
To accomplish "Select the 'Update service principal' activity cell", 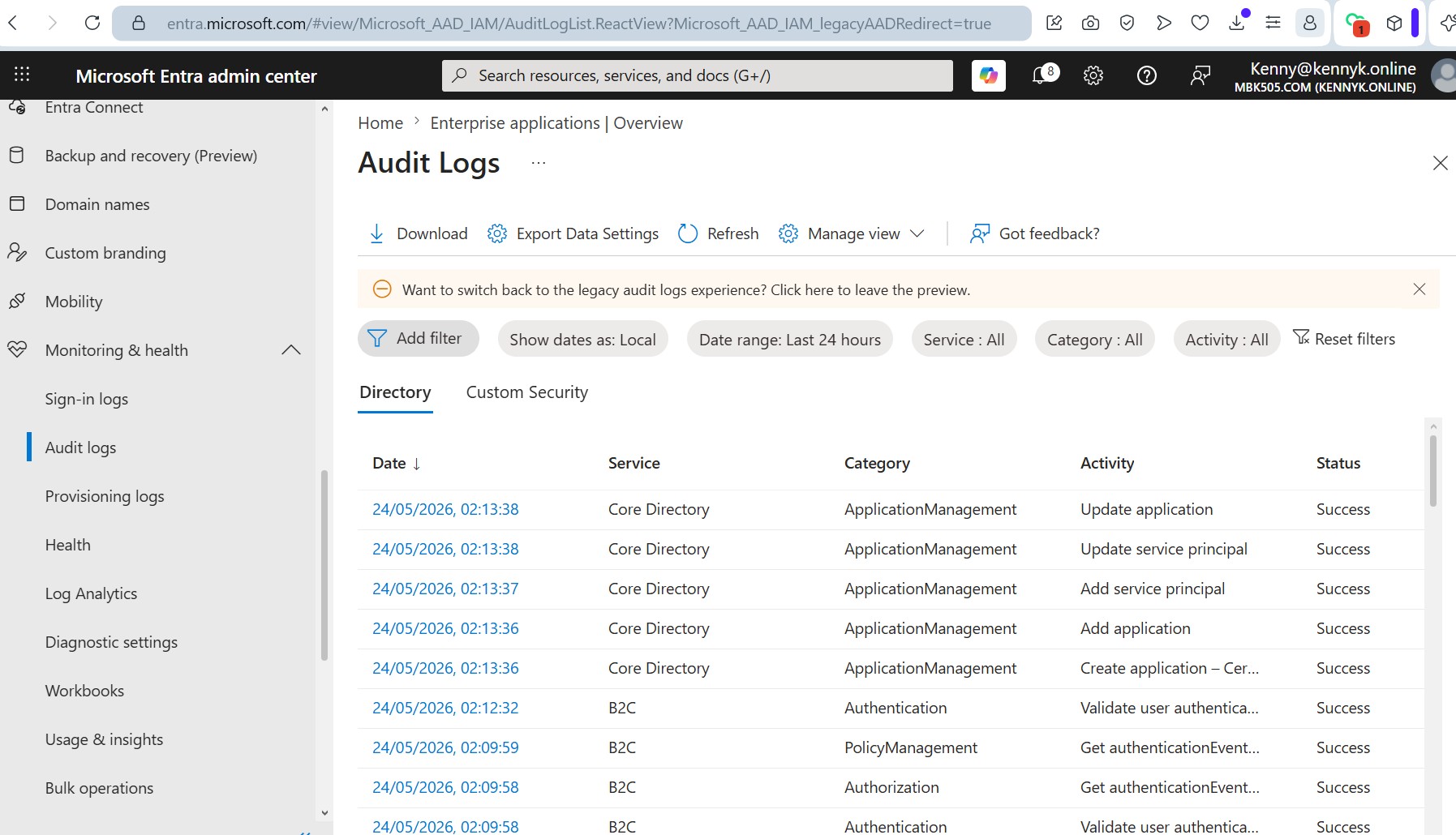I will 1163,549.
